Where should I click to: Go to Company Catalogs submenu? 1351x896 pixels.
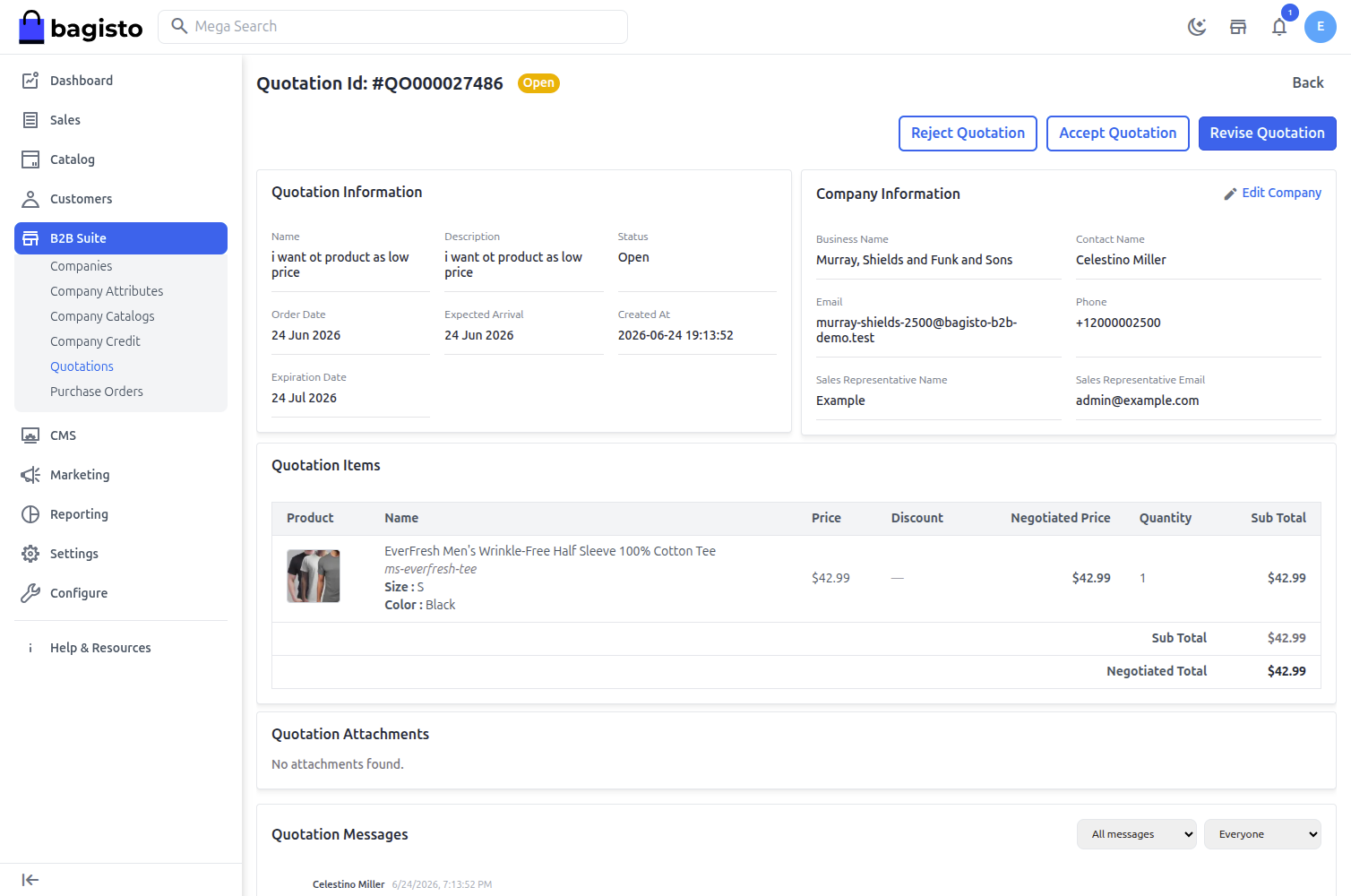(102, 316)
